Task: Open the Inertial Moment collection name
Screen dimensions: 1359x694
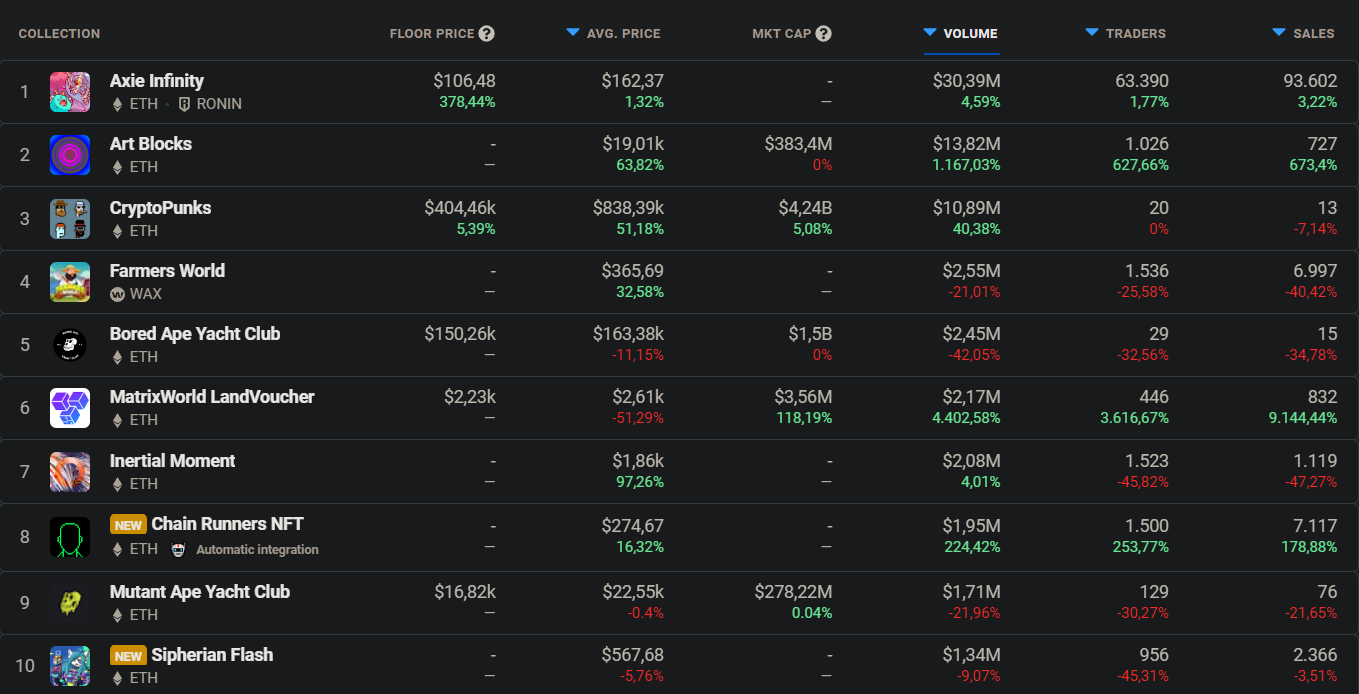Action: 173,461
